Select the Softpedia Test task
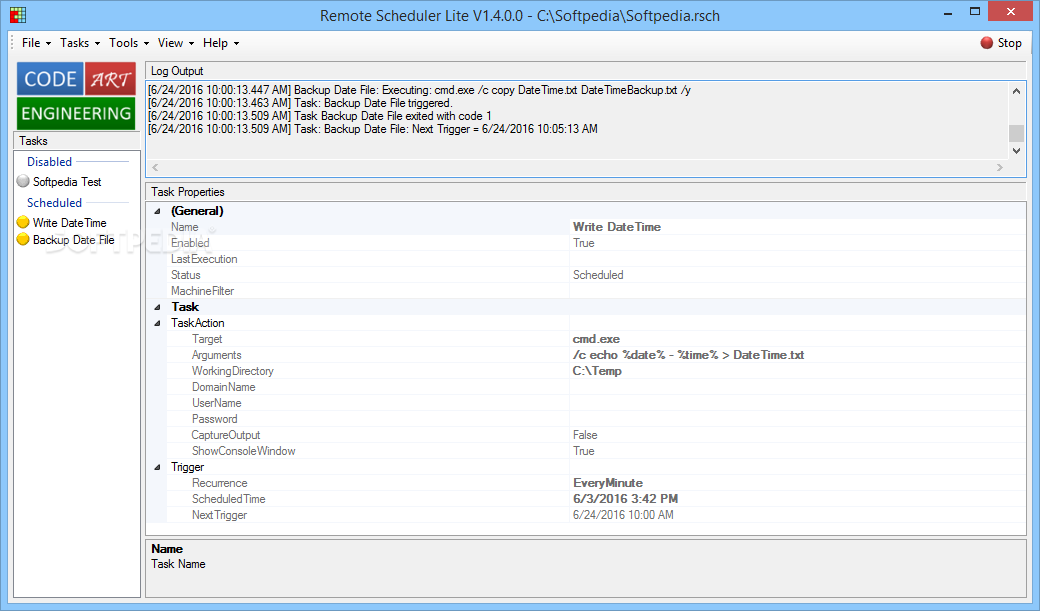Screen dimensions: 1040x611 67,181
